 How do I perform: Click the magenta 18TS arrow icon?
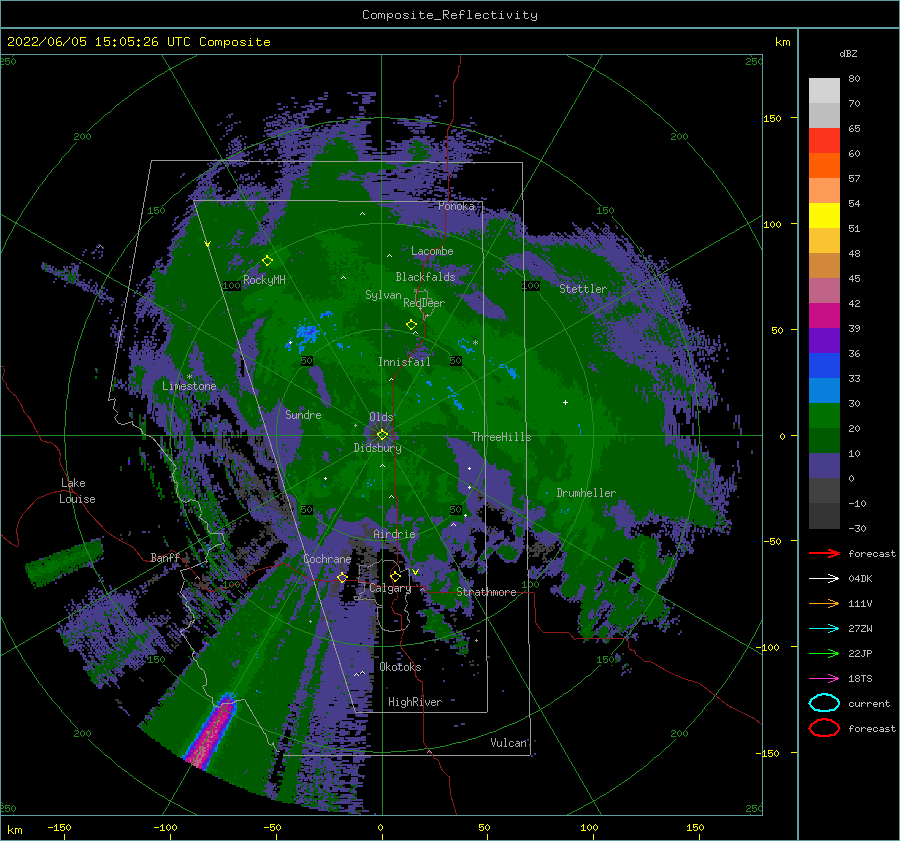(x=824, y=678)
